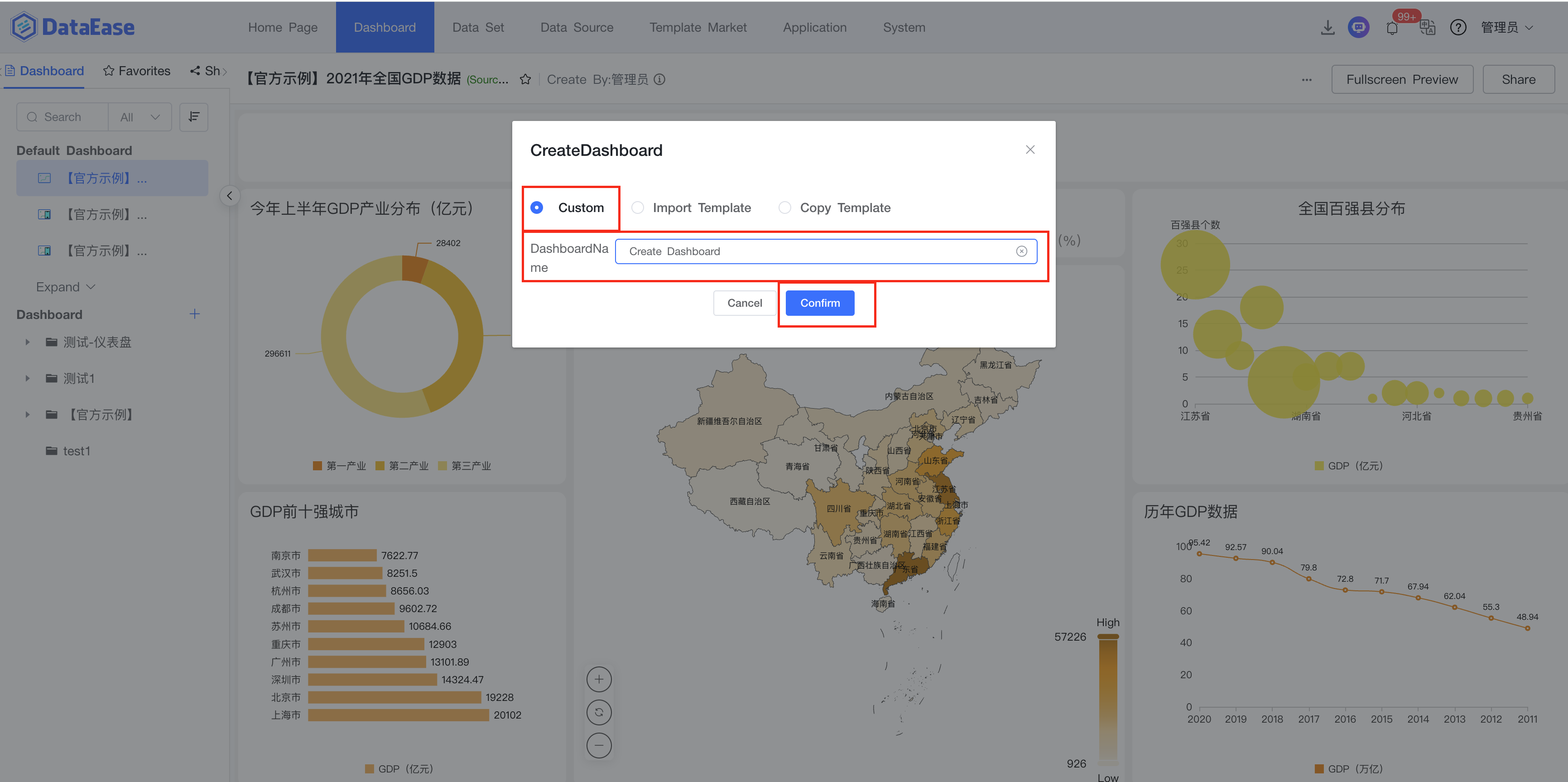Choose the Copy Template radio option
The image size is (1568, 782).
784,208
